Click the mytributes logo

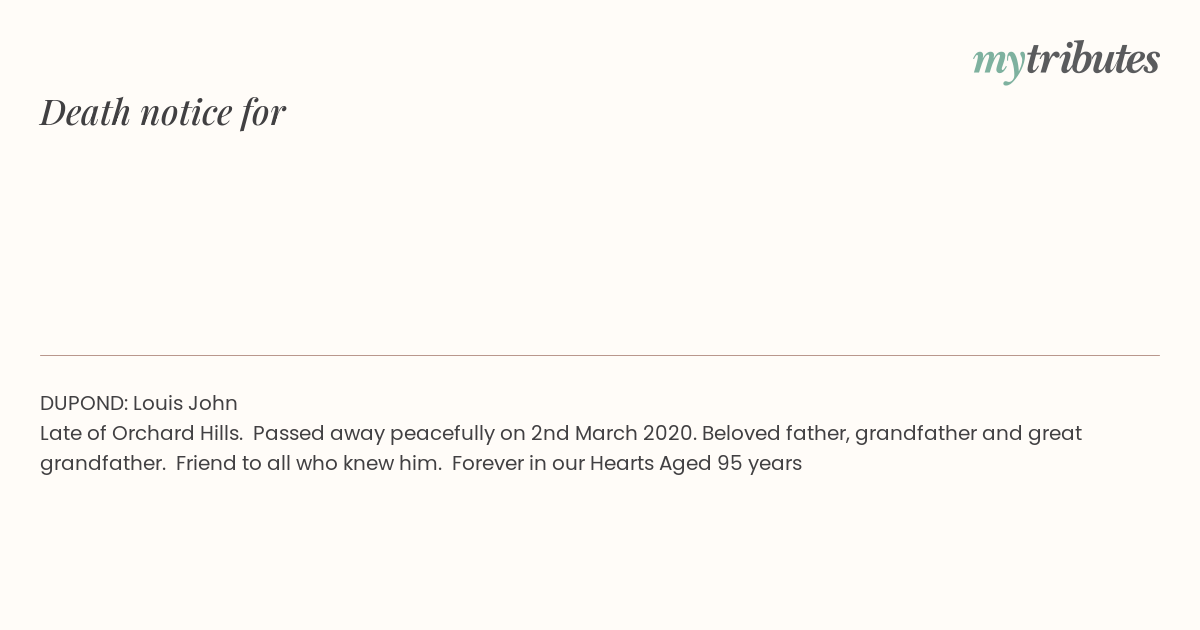coord(1066,60)
